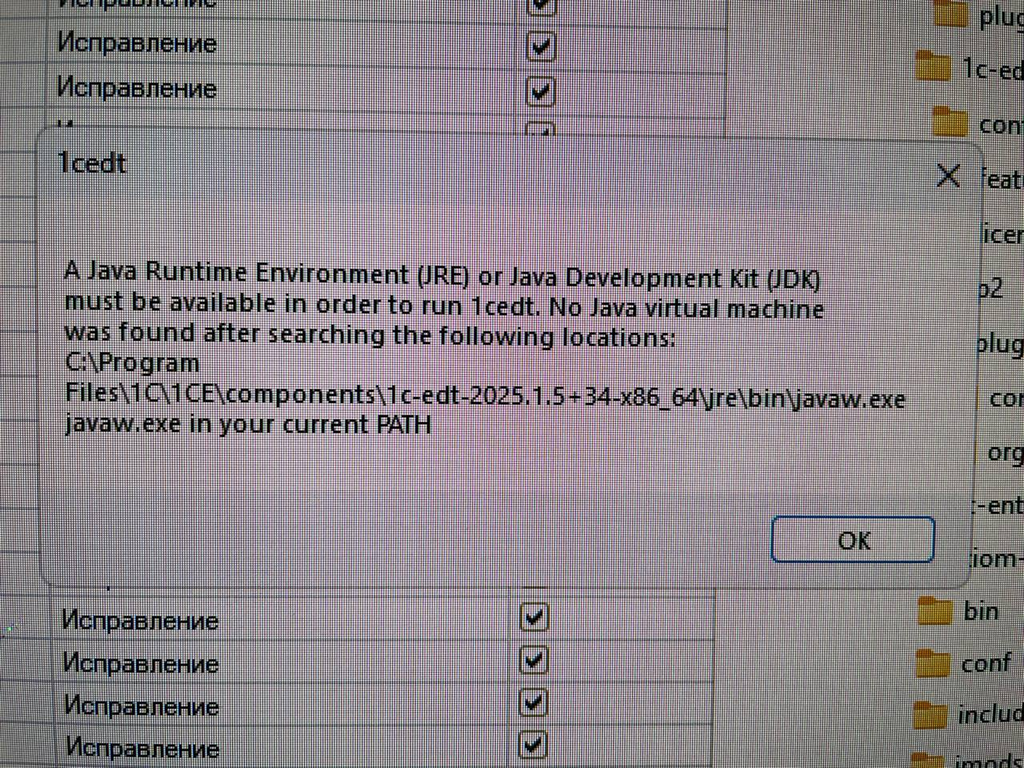
Task: Uncheck checkbox of topmost fully visible Исправление row
Action: (540, 47)
